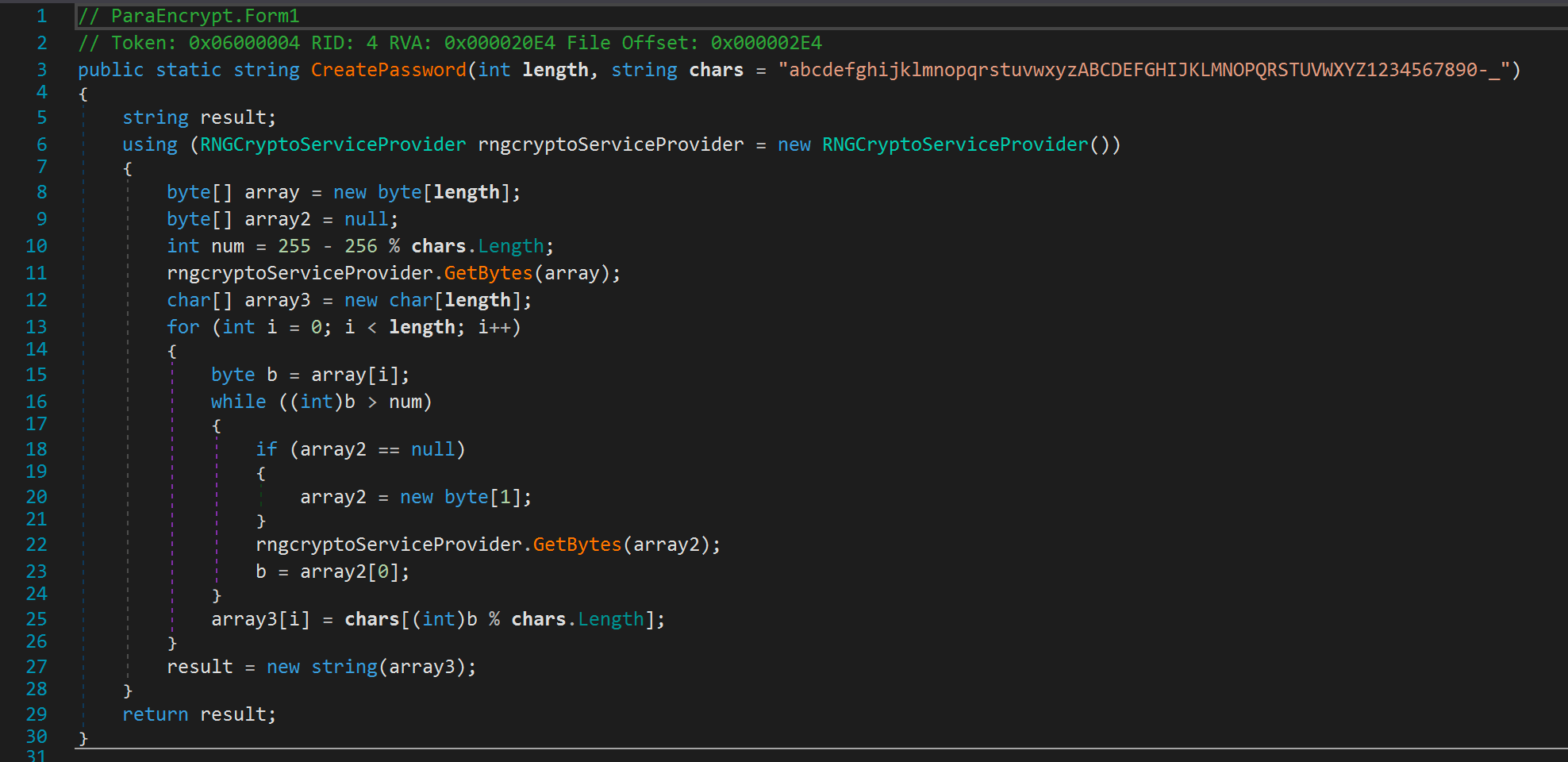Click the Token and RVA comment line
The width and height of the screenshot is (1568, 762).
pyautogui.click(x=450, y=43)
